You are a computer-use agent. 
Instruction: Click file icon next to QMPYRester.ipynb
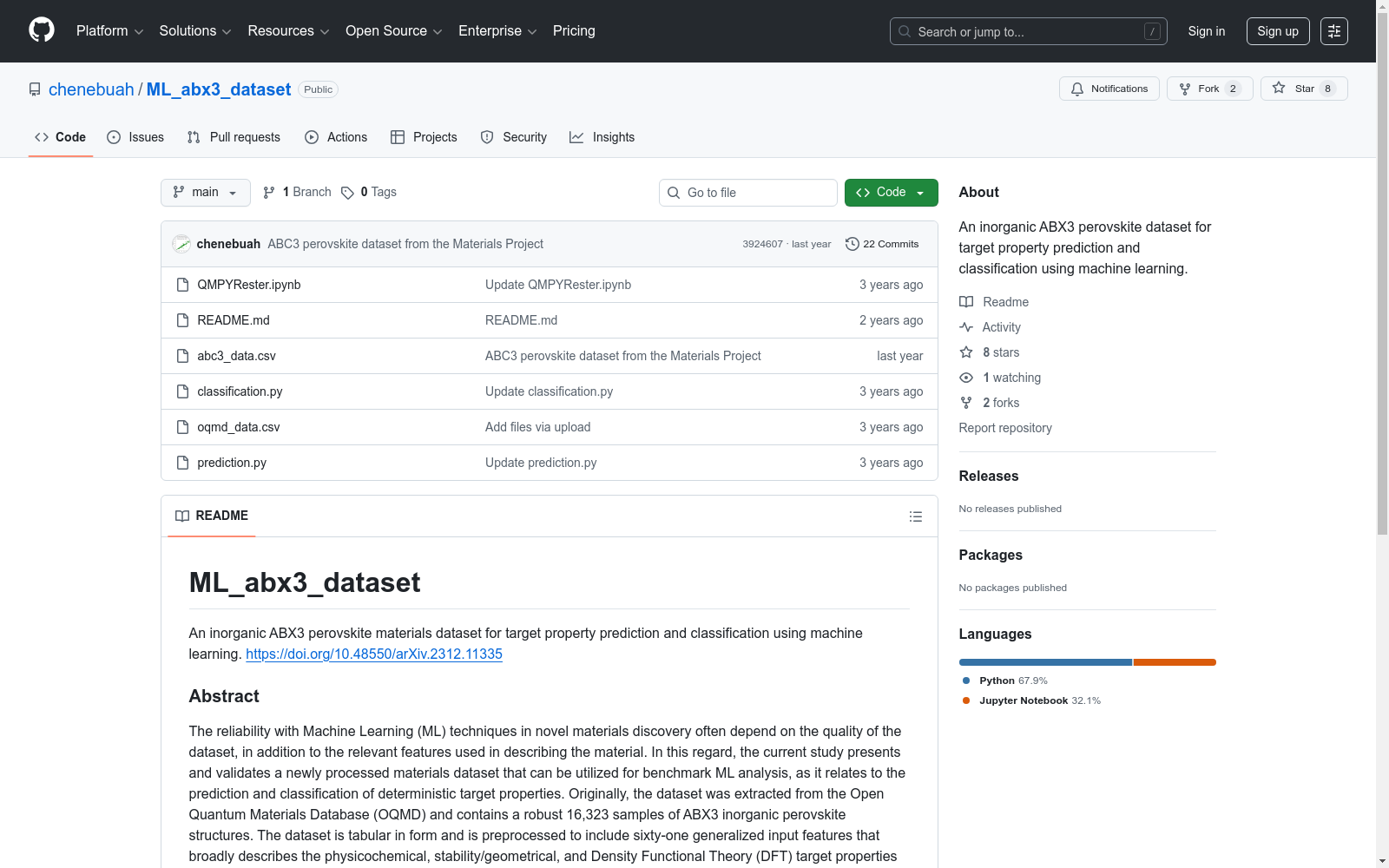182,285
